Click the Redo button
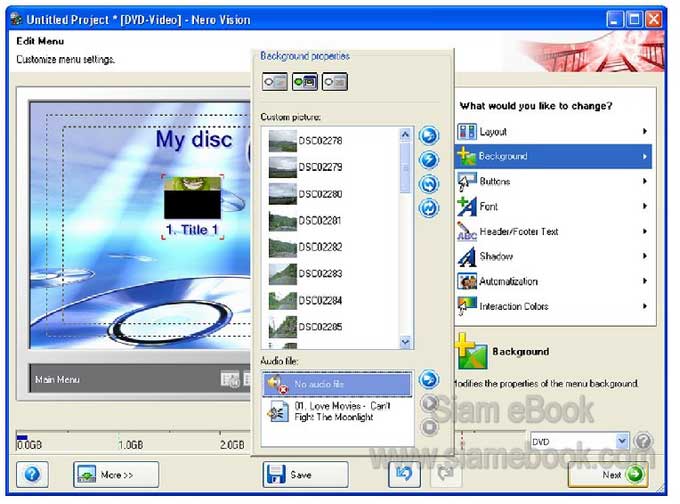This screenshot has height=504, width=680. [x=446, y=475]
